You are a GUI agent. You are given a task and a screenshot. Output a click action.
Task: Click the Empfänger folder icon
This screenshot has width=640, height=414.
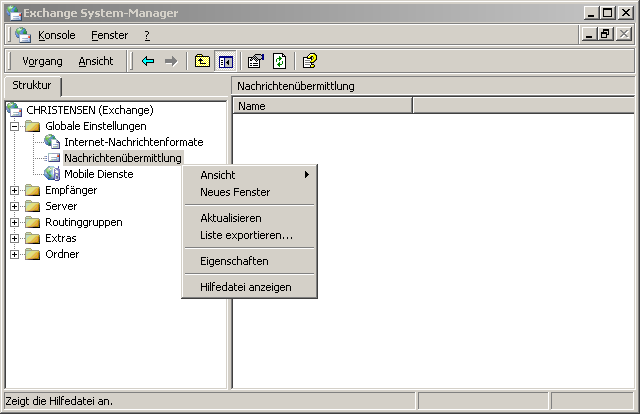pos(32,190)
